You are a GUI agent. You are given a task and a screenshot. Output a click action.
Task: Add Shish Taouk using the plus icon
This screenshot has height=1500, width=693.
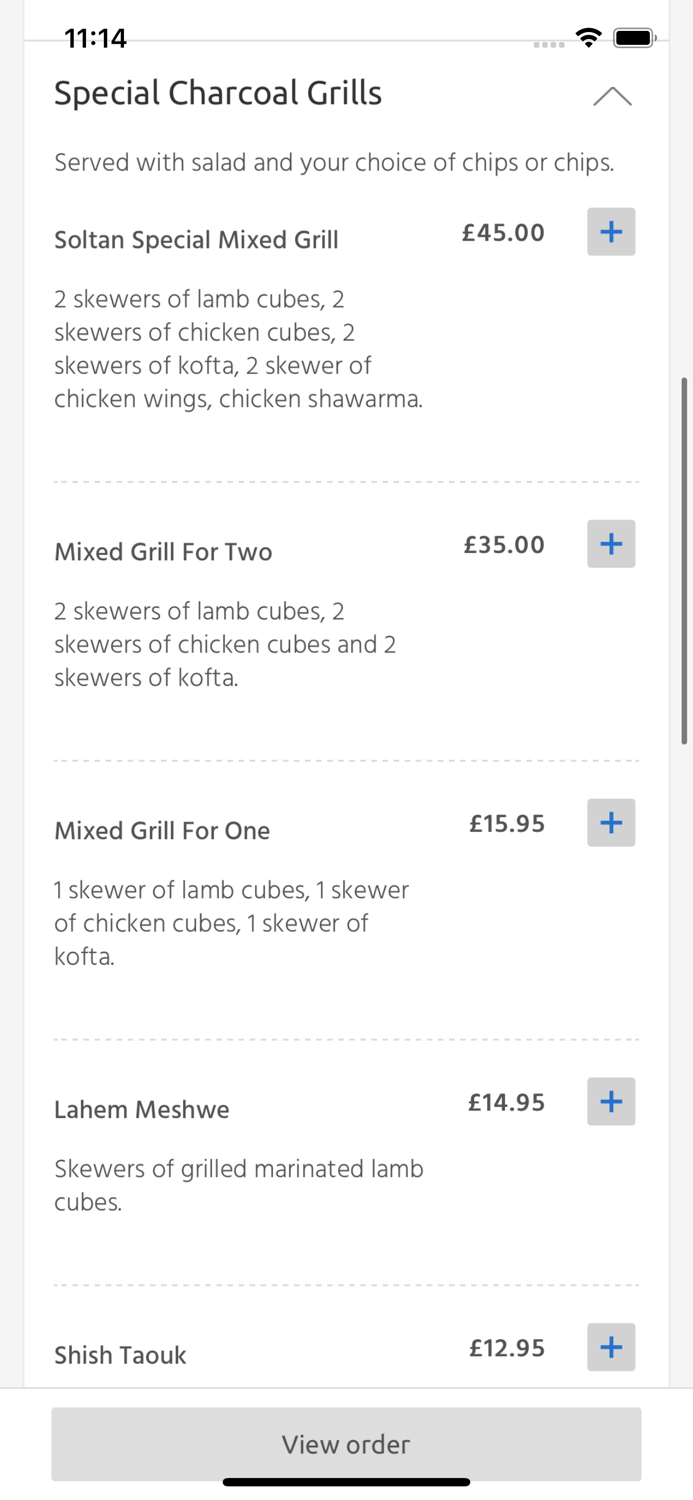tap(611, 1347)
